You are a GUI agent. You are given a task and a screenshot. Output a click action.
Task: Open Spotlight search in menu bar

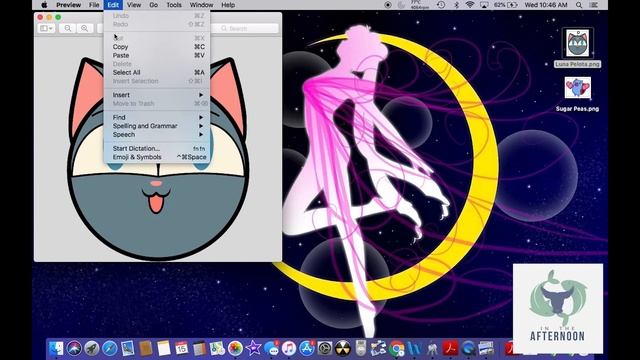click(x=579, y=5)
